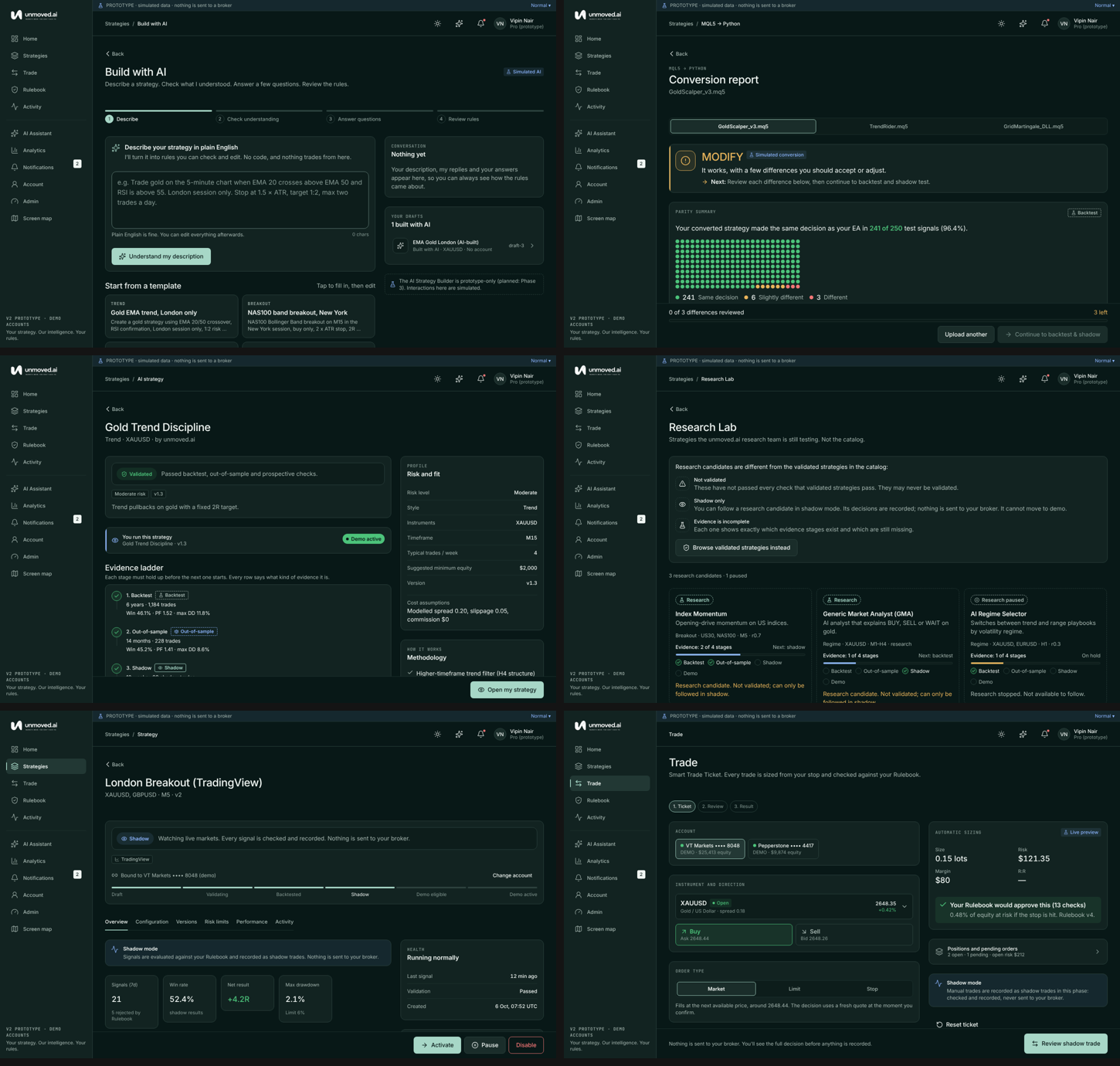Click Change account on London Breakout
The width and height of the screenshot is (1120, 1066).
tap(512, 875)
